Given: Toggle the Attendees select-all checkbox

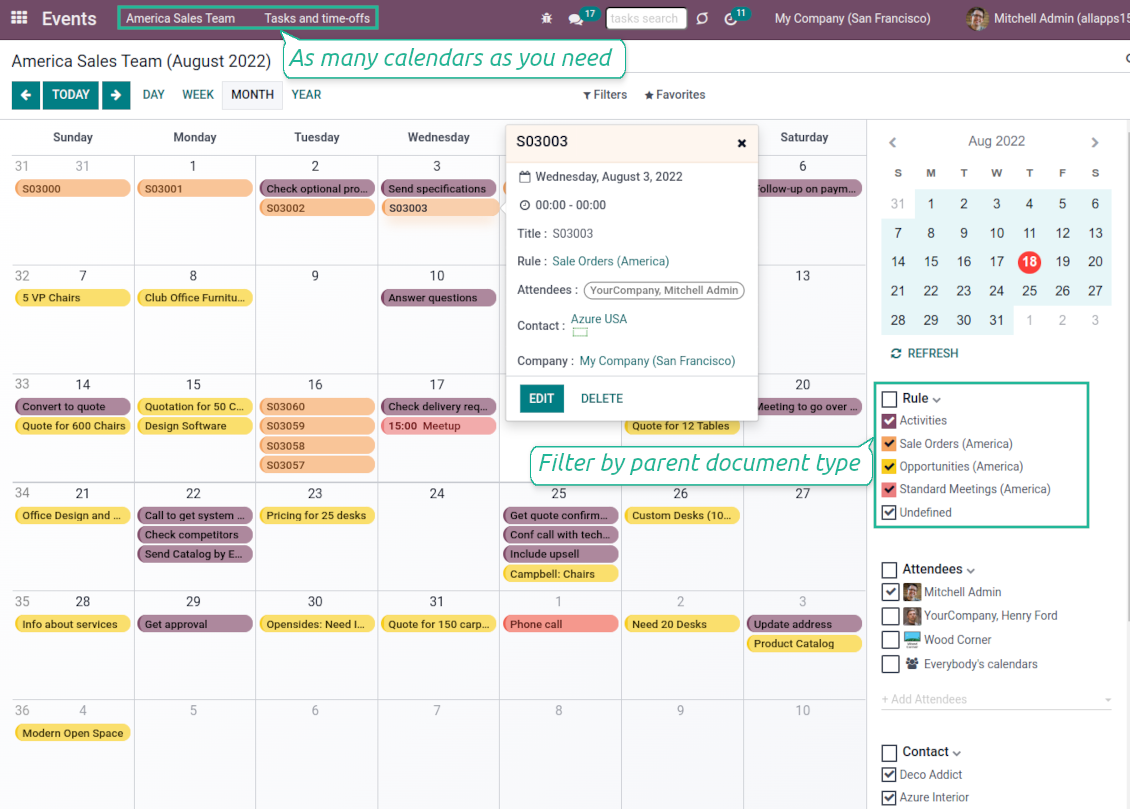Looking at the screenshot, I should tap(889, 570).
